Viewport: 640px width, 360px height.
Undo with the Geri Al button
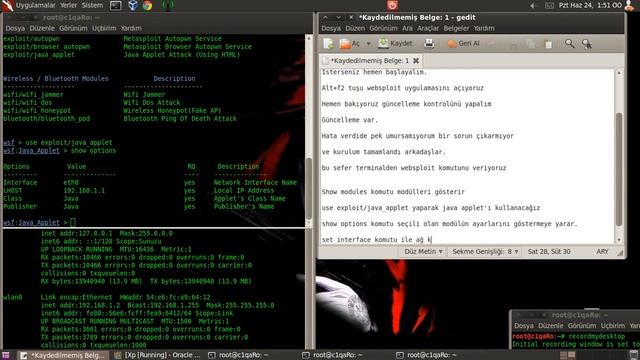[x=463, y=43]
